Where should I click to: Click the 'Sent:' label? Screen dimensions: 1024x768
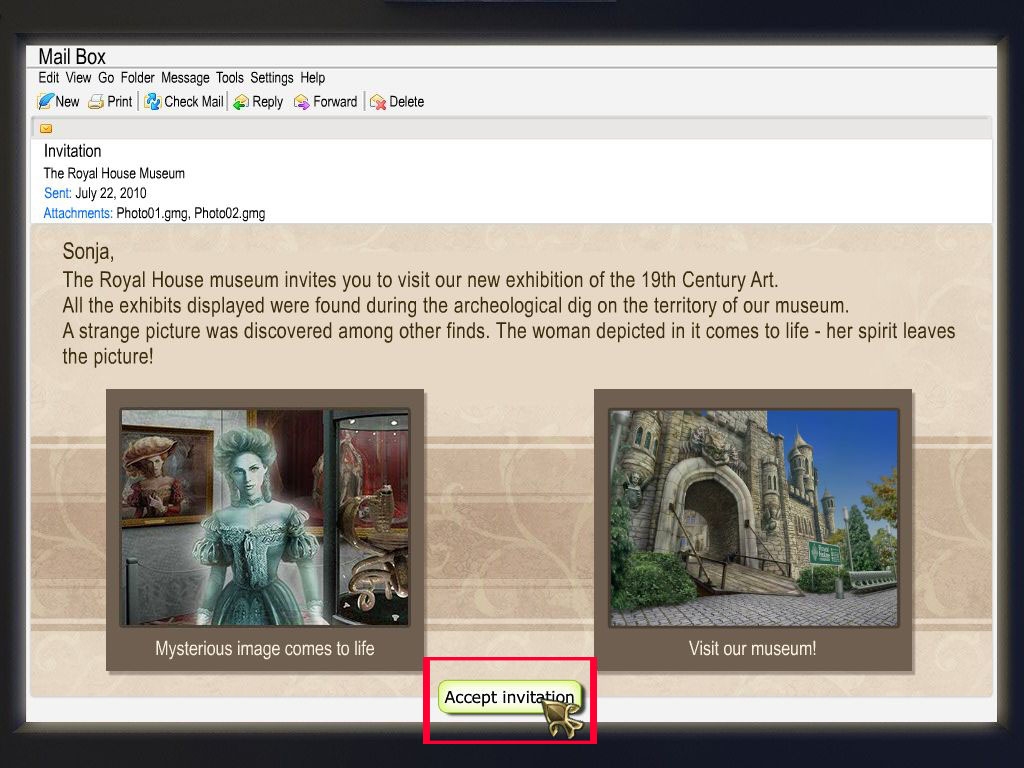point(57,193)
